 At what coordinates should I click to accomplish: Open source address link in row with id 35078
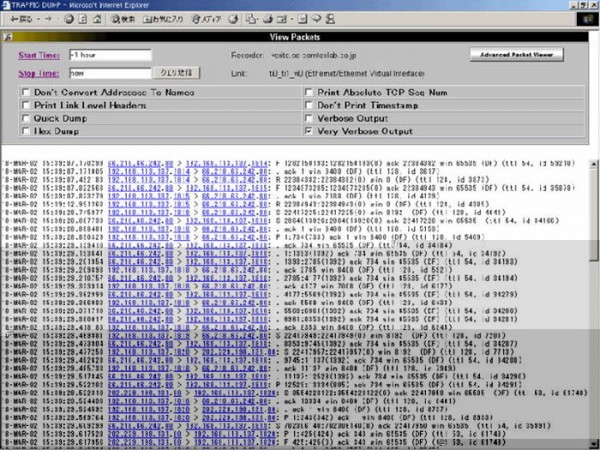(140, 188)
